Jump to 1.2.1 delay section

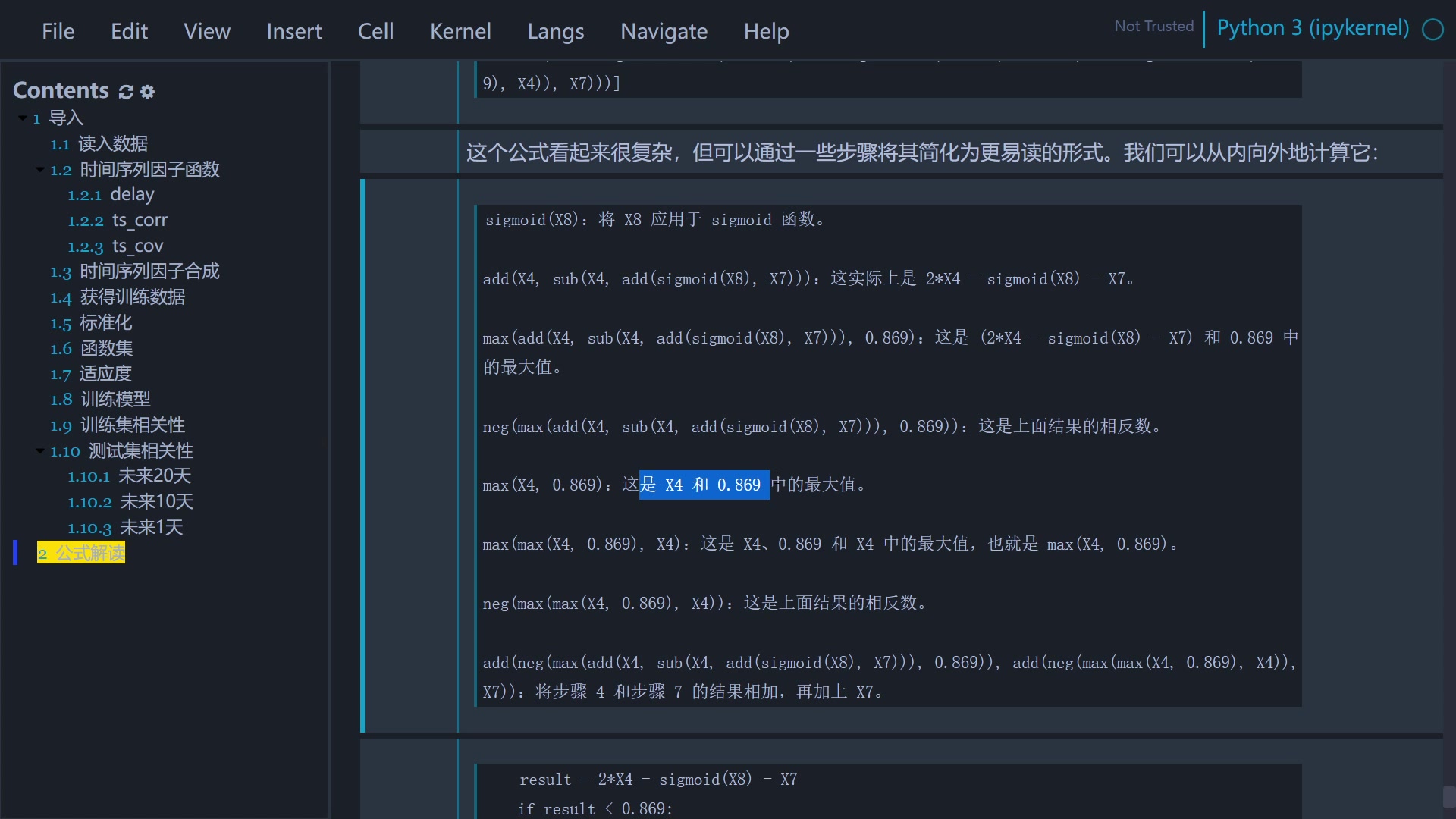[111, 195]
